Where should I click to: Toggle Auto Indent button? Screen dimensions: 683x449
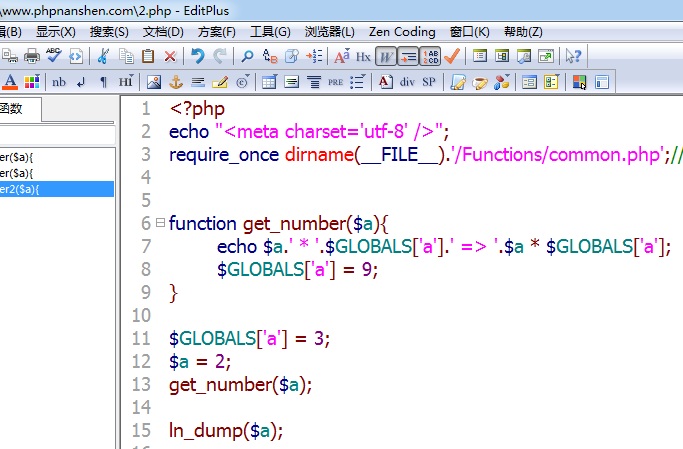tap(408, 56)
